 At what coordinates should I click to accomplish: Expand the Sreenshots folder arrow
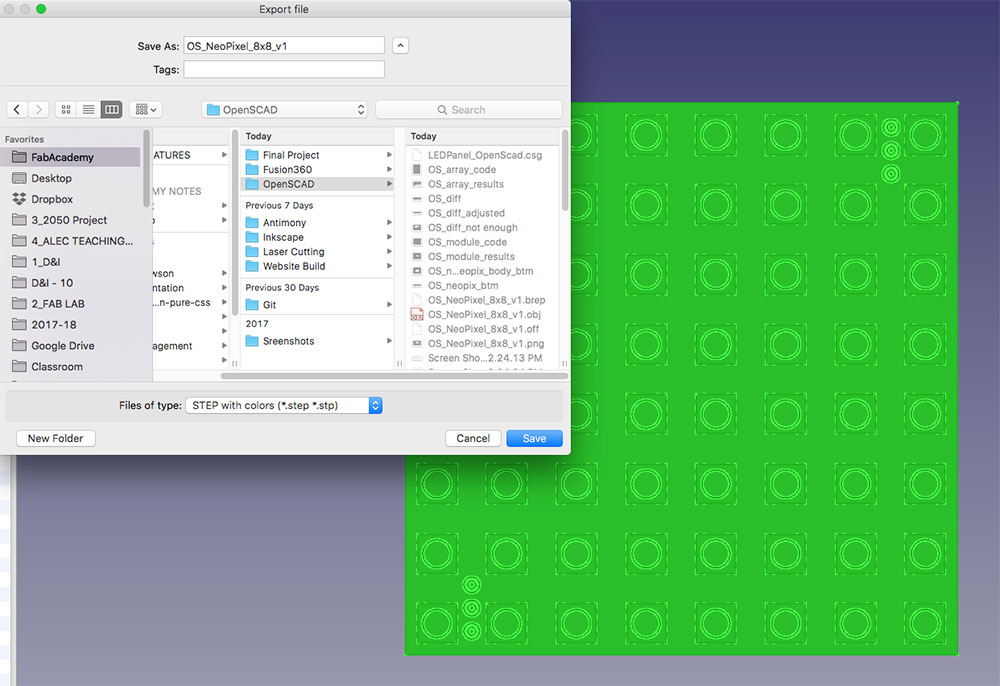pyautogui.click(x=389, y=341)
